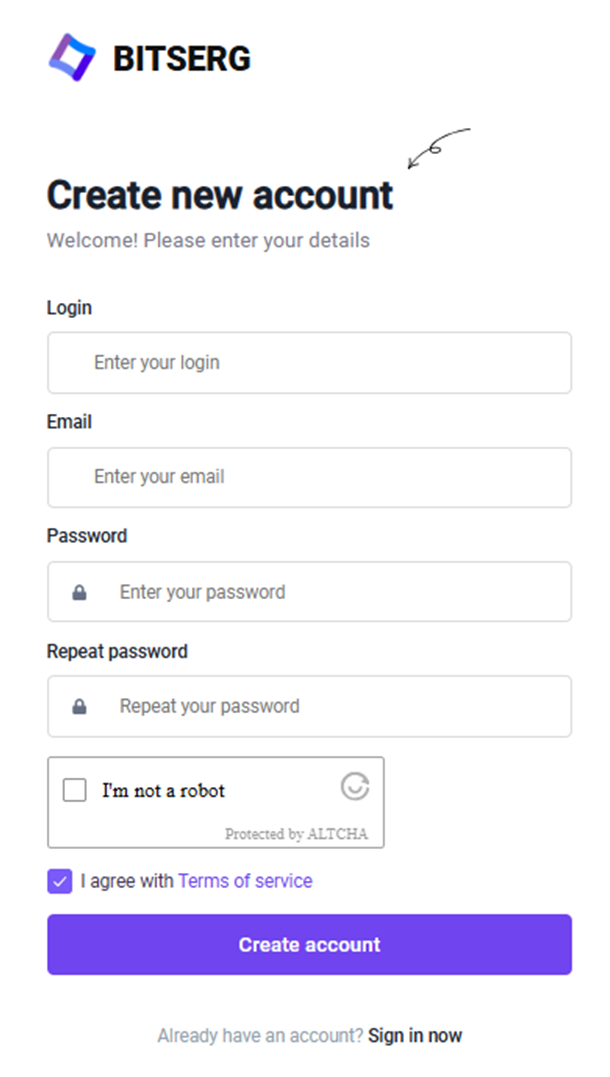Click the BITSERG brand name text
The image size is (610, 1077).
[x=181, y=60]
